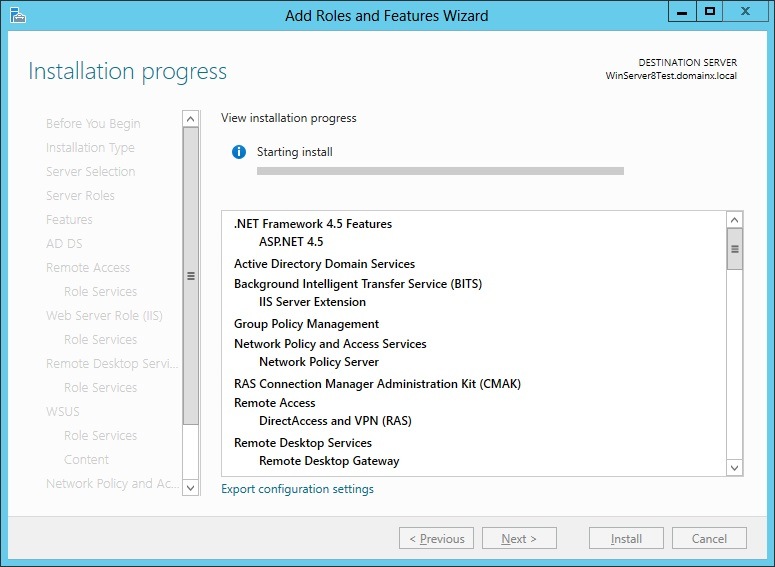
Task: Click the Next button
Action: tap(519, 538)
